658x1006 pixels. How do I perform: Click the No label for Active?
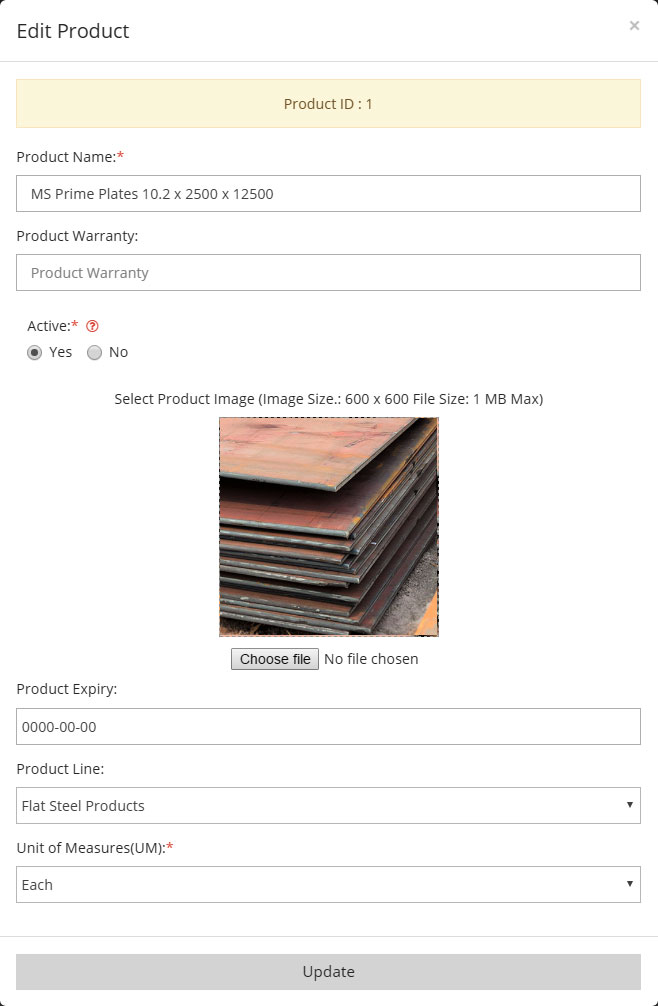tap(119, 352)
